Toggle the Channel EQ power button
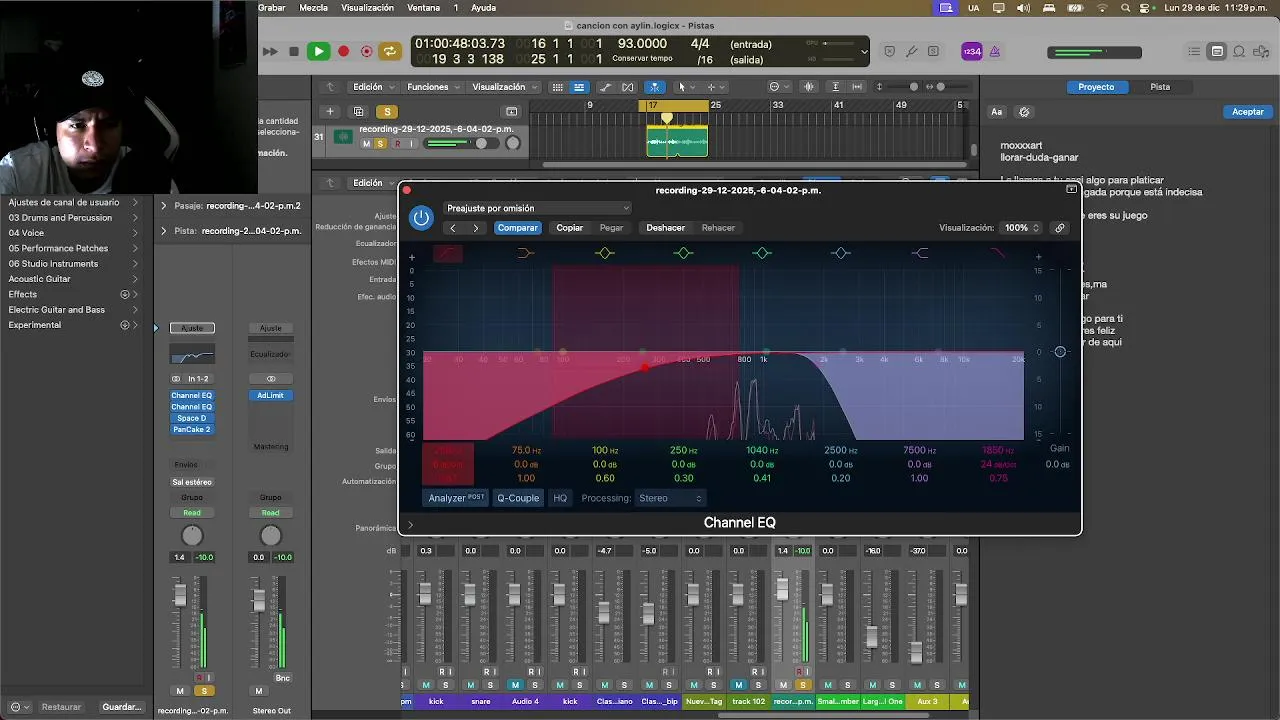This screenshot has width=1280, height=720. click(x=421, y=218)
